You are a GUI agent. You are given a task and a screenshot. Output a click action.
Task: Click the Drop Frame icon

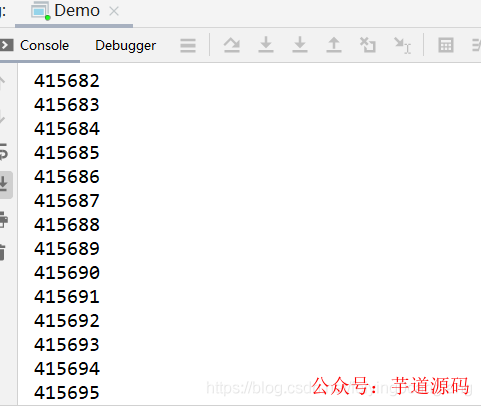coord(368,45)
